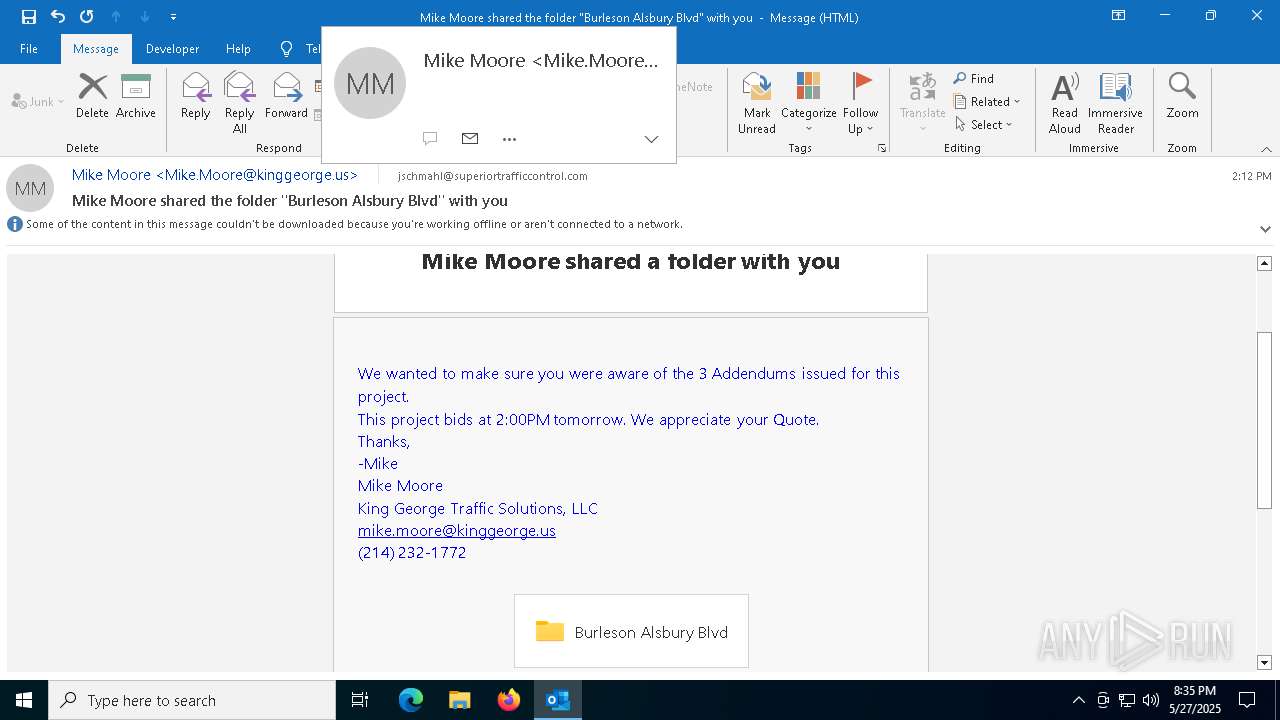Image resolution: width=1280 pixels, height=720 pixels.
Task: Expand the Tags group dialog launcher
Action: [x=882, y=148]
